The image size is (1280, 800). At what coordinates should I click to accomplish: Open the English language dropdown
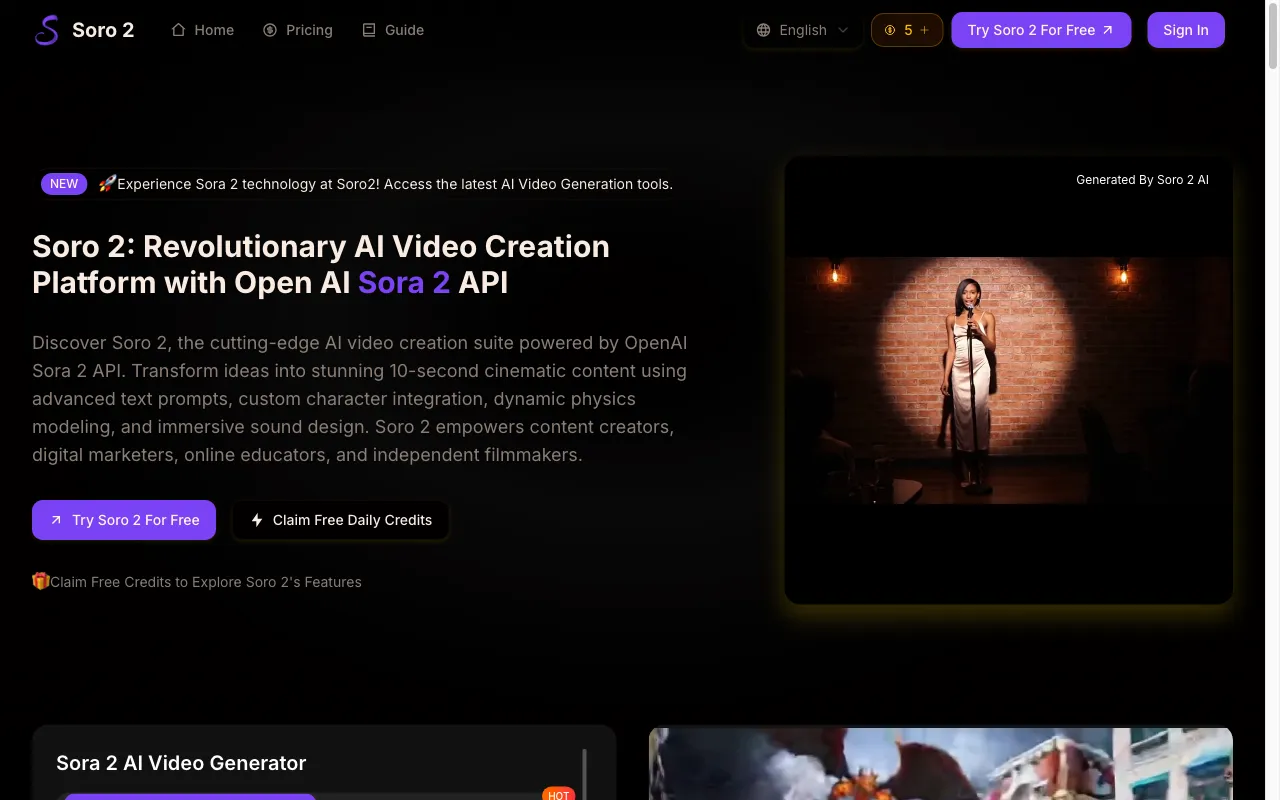tap(803, 30)
